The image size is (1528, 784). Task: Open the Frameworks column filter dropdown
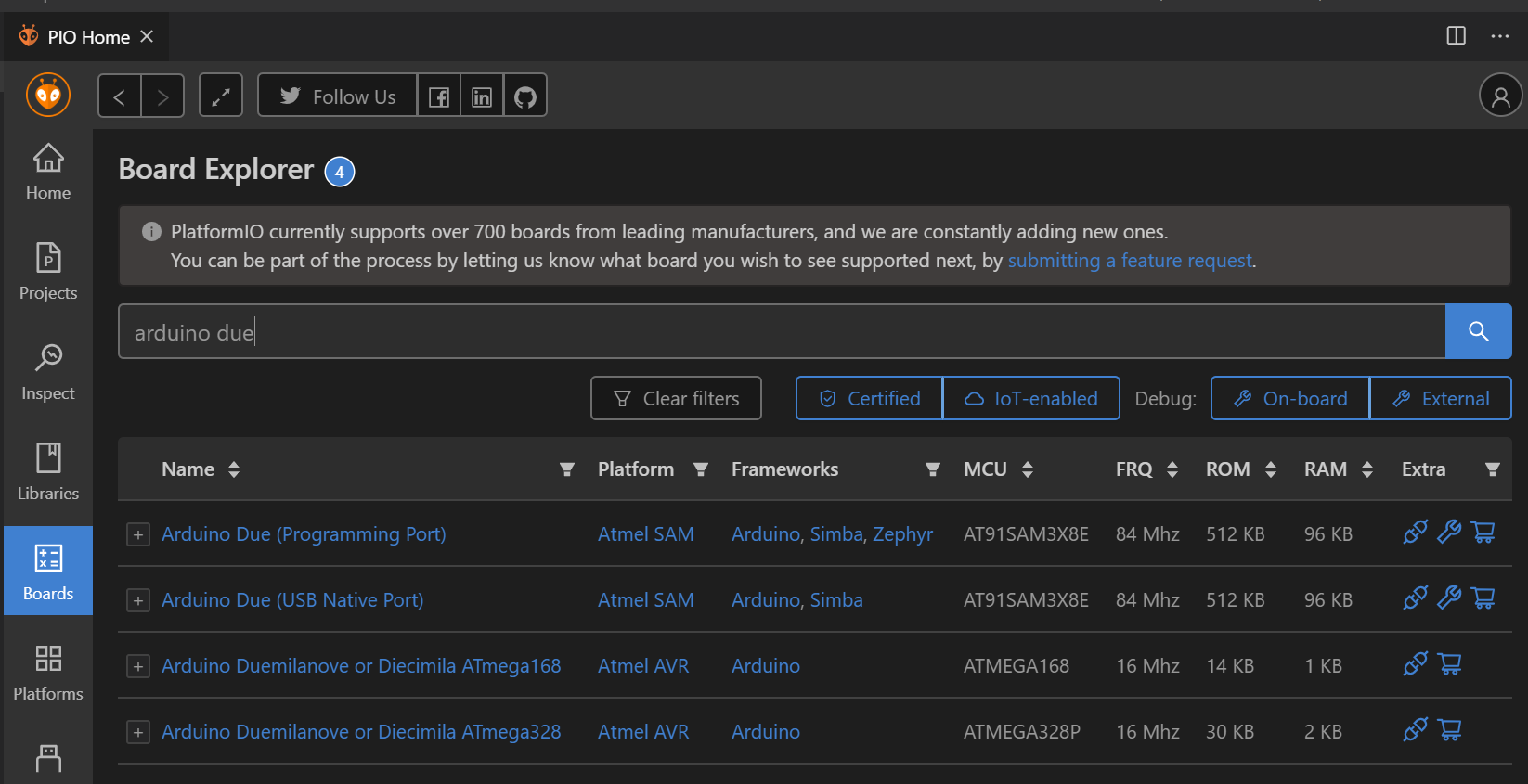(x=933, y=469)
